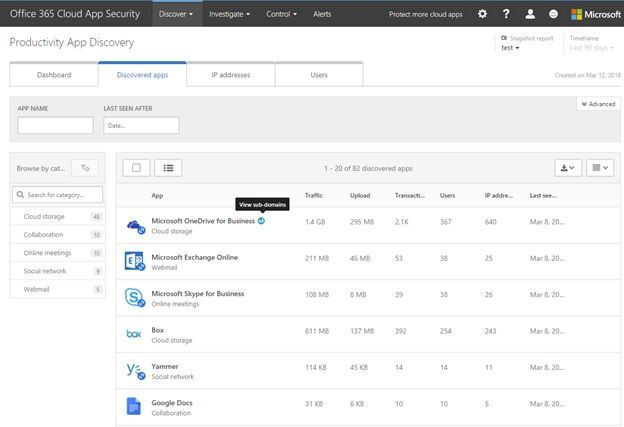Open the Users tab
This screenshot has height=427, width=624.
tap(319, 75)
